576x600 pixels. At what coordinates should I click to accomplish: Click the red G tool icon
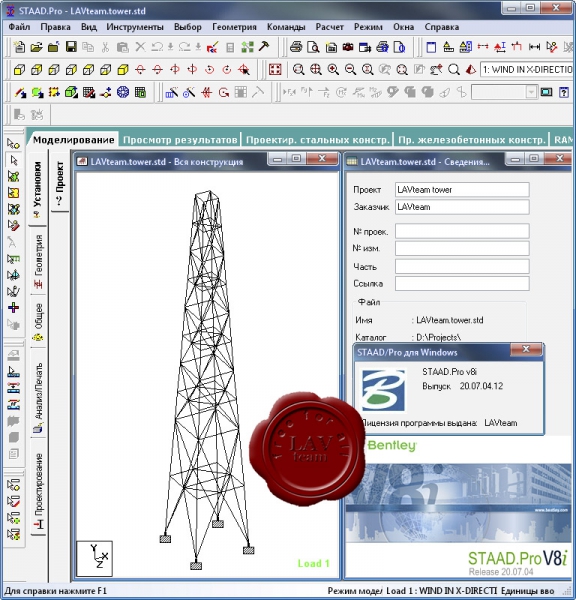(224, 92)
